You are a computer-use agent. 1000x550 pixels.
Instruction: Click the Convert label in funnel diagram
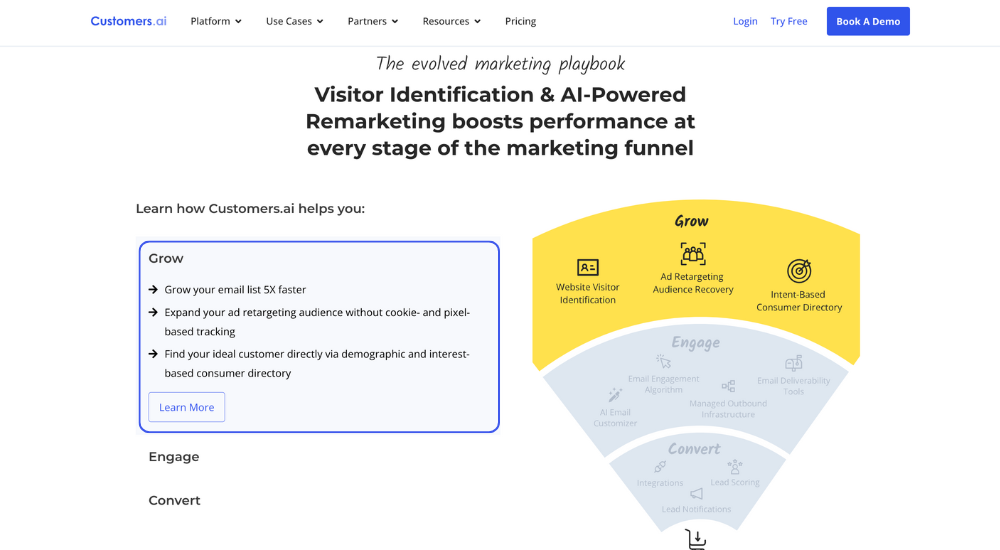point(695,449)
